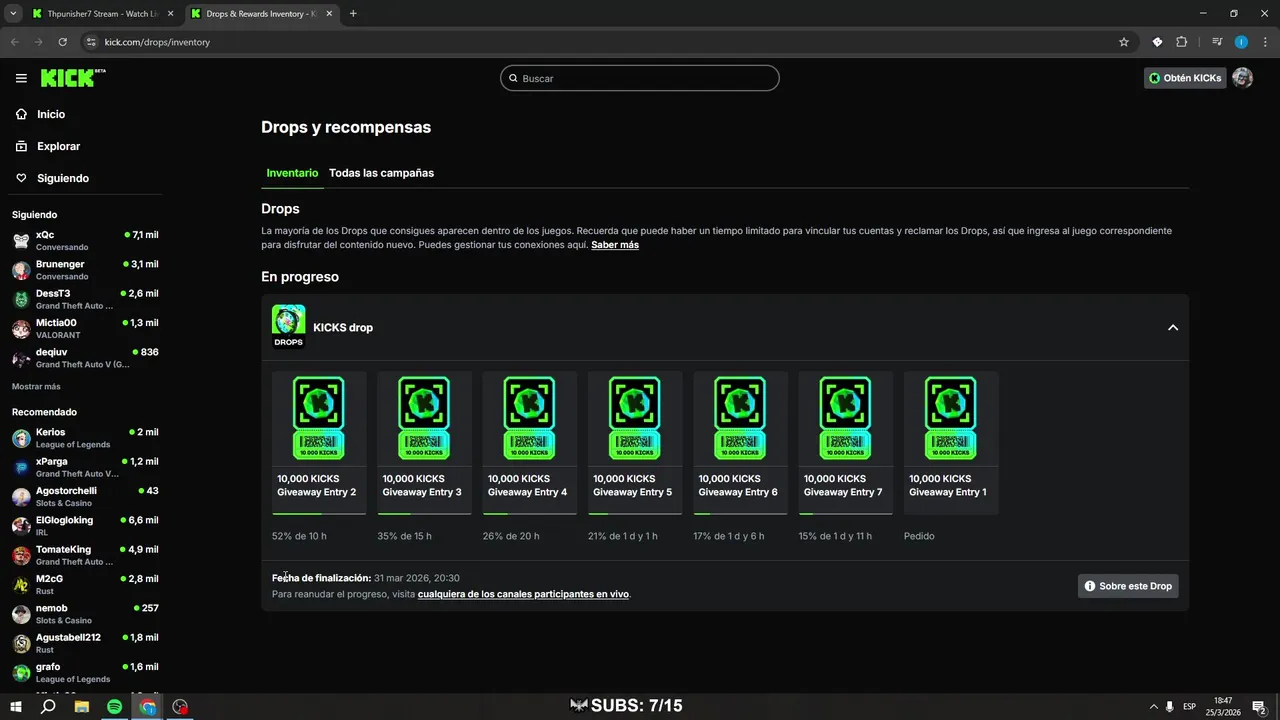Bookmark this page star icon
Viewport: 1280px width, 720px height.
1124,42
